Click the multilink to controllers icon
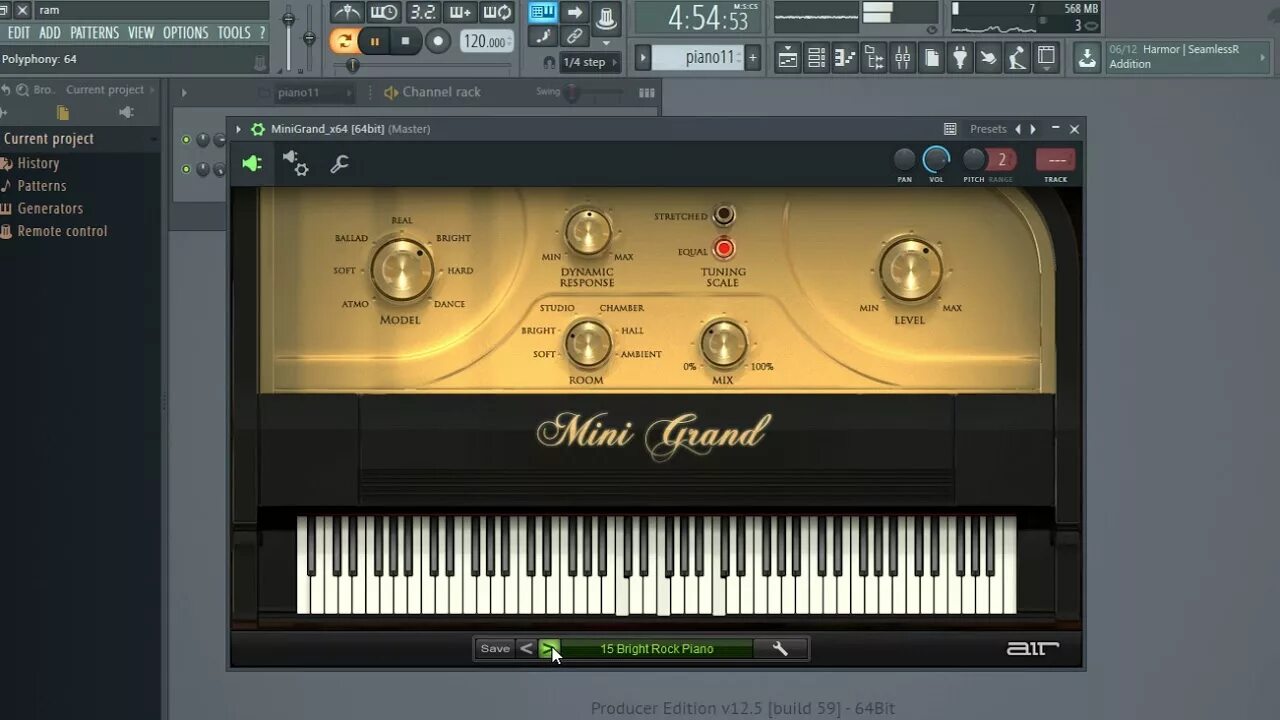Image resolution: width=1280 pixels, height=720 pixels. tap(574, 37)
